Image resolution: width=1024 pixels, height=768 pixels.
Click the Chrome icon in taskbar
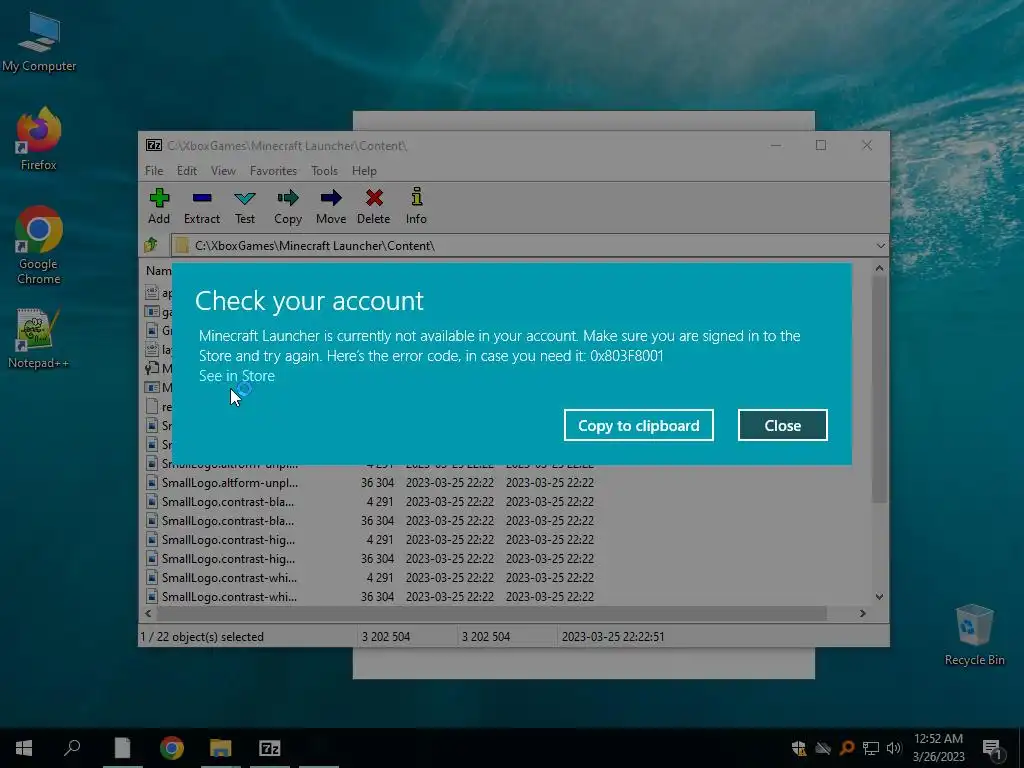172,748
